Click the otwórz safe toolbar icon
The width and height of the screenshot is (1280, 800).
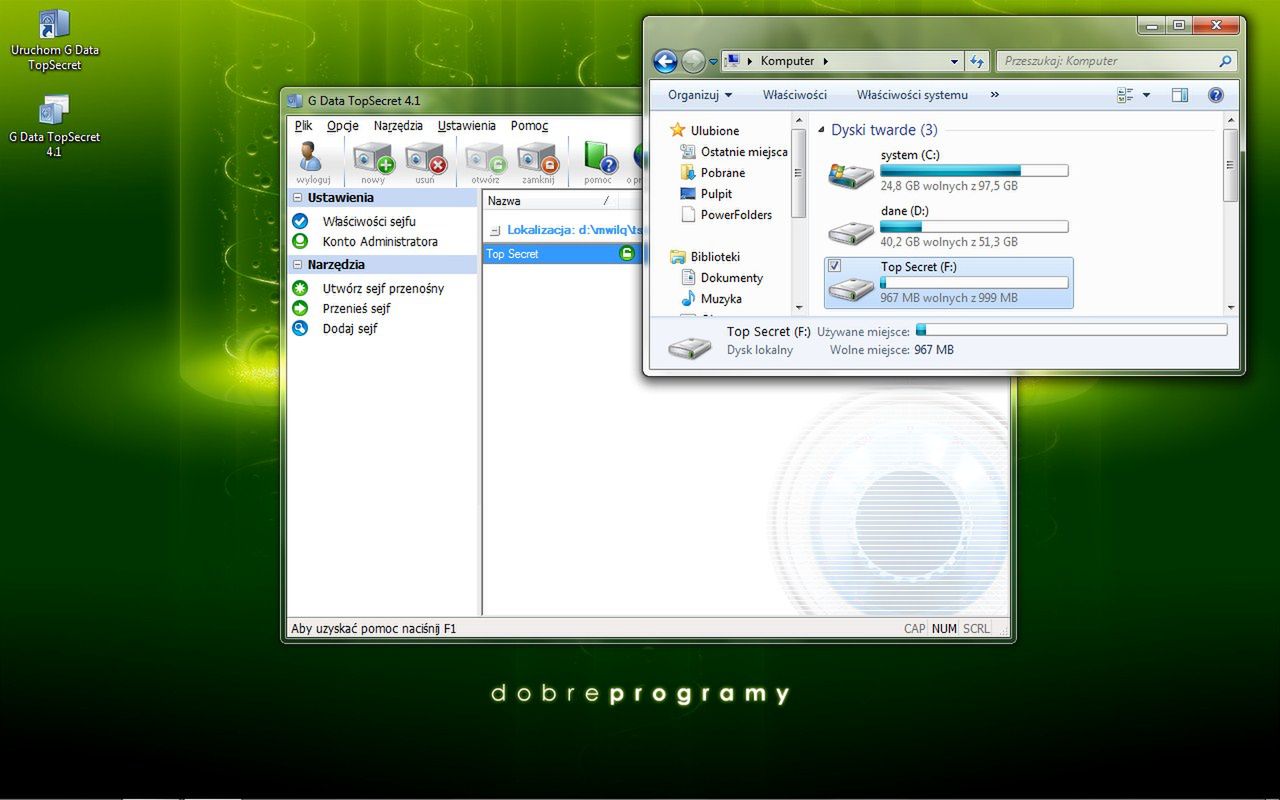tap(485, 157)
